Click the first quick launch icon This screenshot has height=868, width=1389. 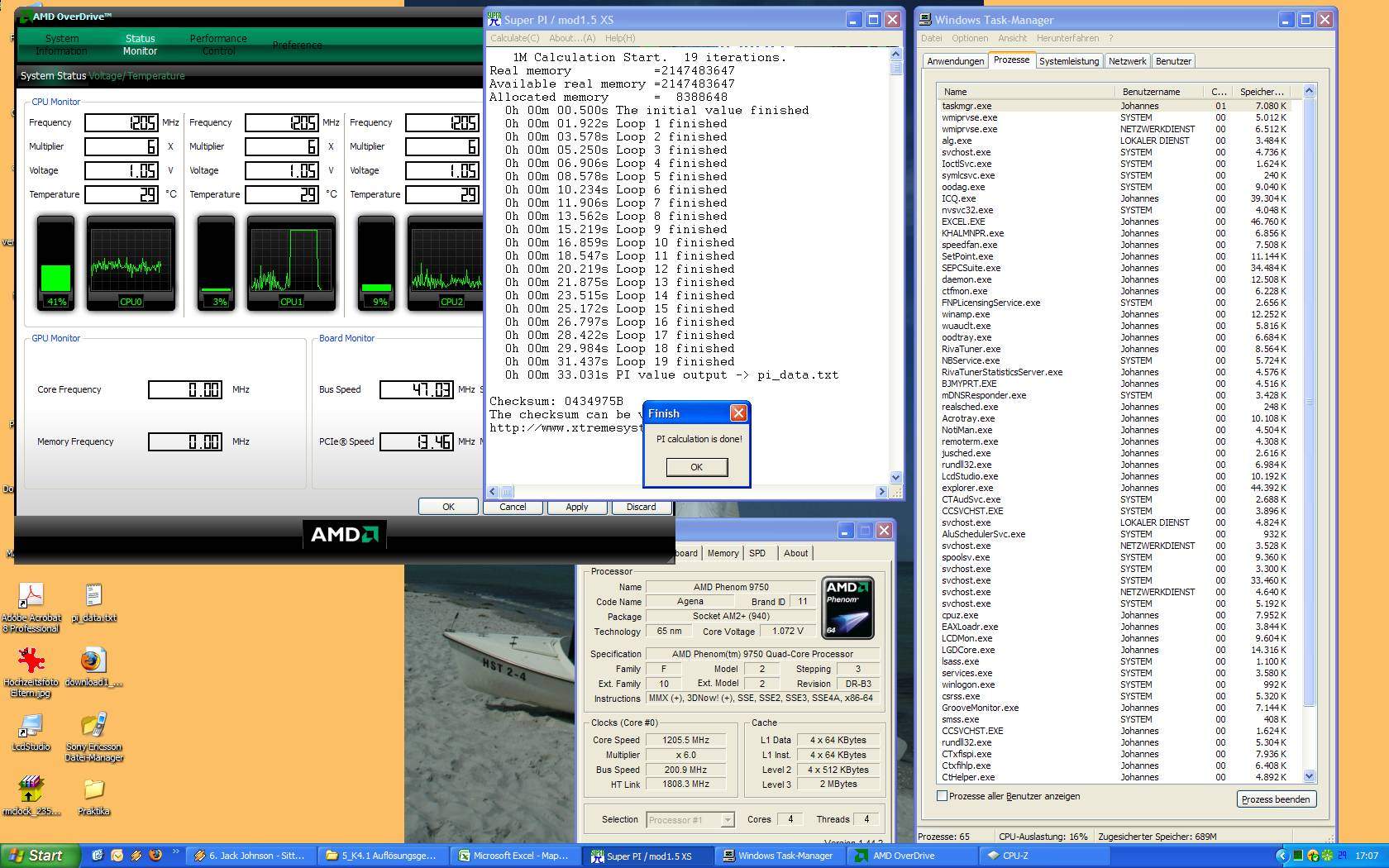coord(98,856)
